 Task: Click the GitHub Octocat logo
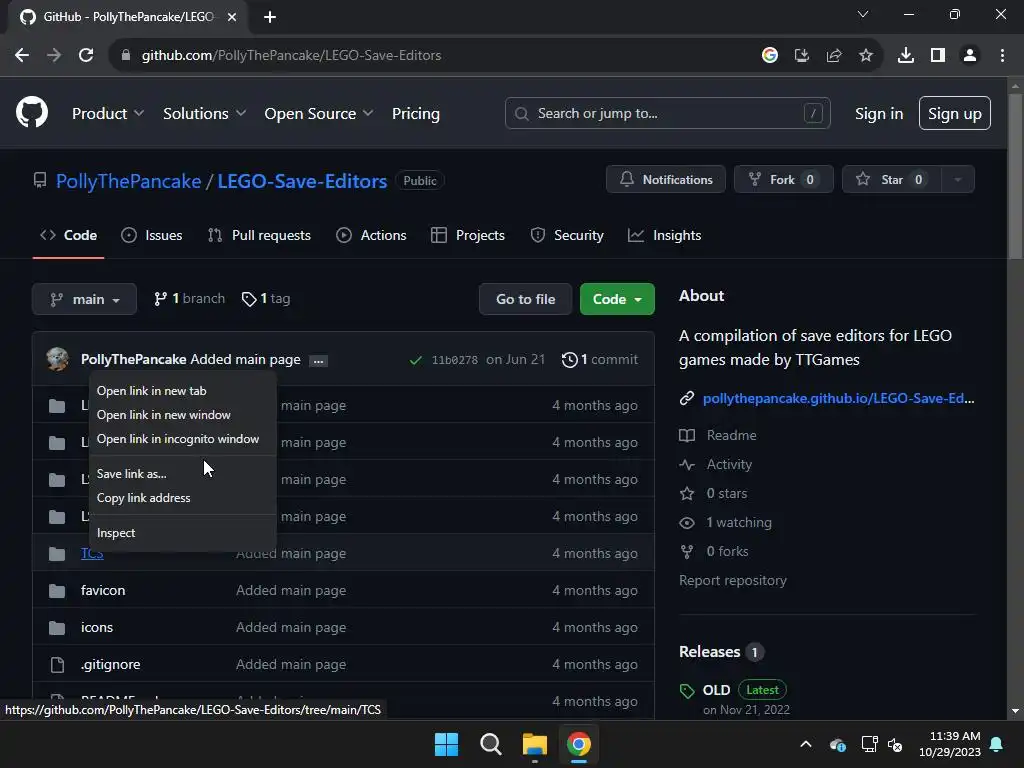[32, 112]
